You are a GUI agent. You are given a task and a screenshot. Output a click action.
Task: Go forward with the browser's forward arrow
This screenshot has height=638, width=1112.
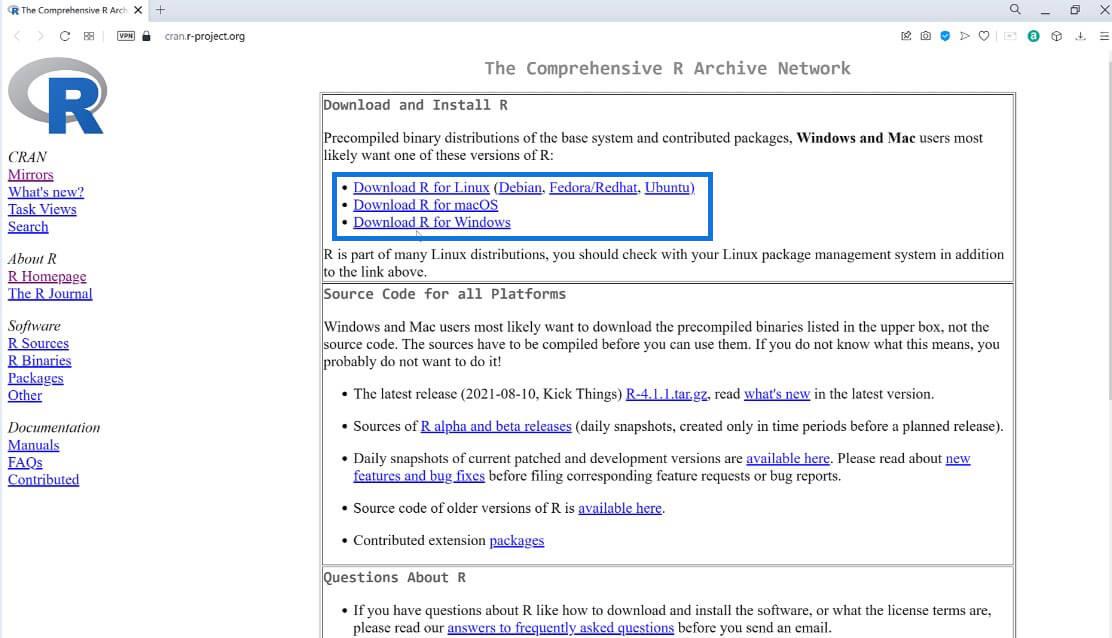click(x=40, y=36)
